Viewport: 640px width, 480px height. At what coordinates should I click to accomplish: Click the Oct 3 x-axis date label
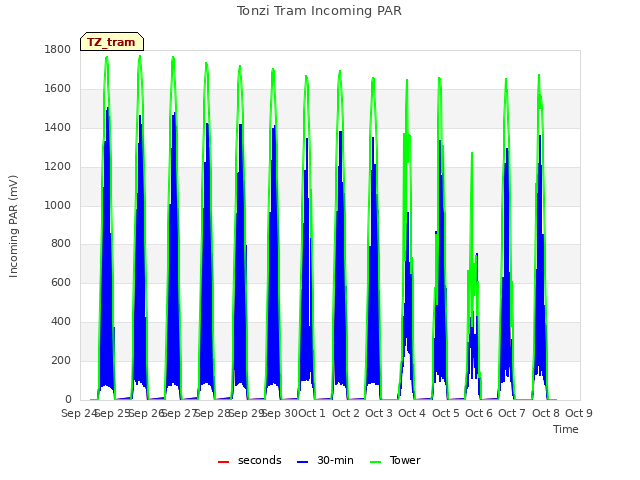pos(379,413)
